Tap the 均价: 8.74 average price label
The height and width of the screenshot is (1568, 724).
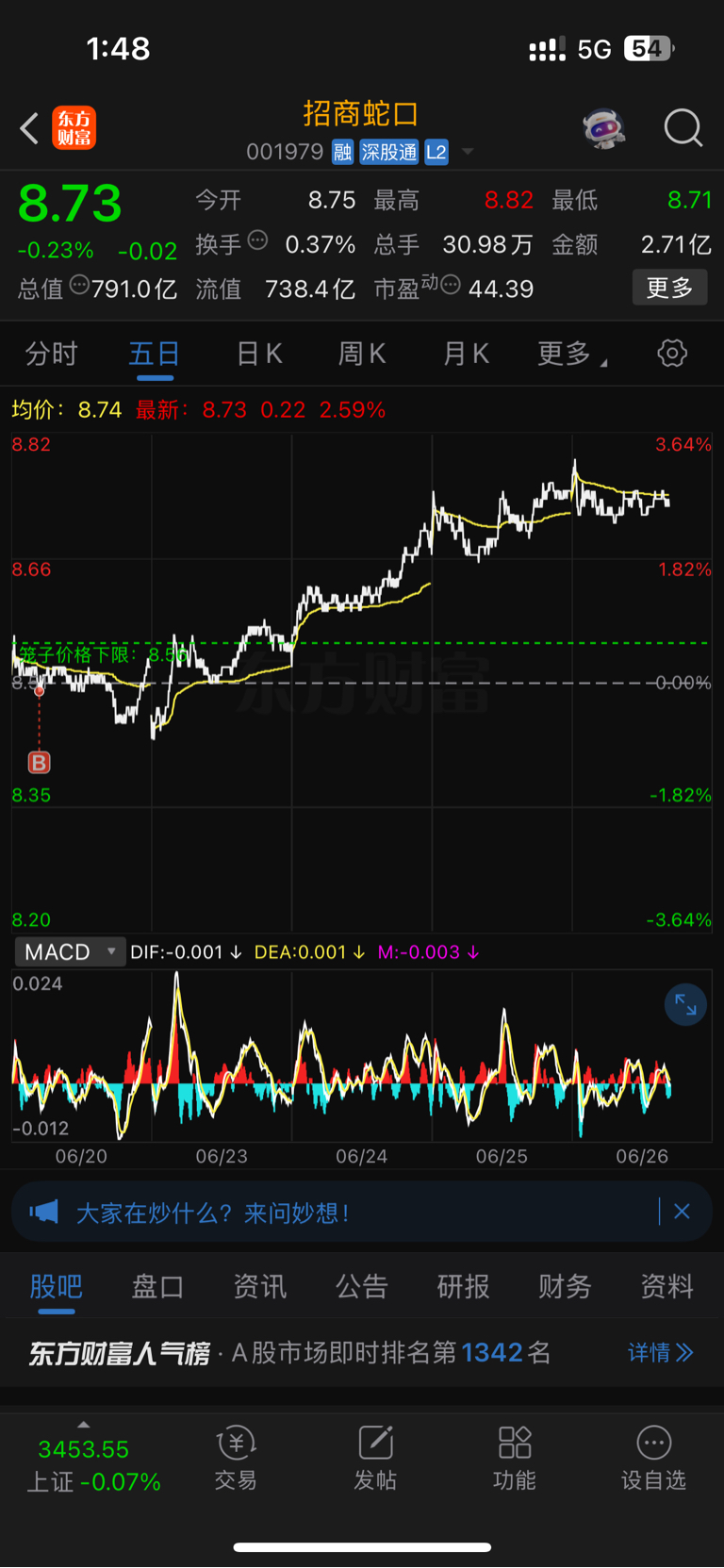tap(67, 409)
